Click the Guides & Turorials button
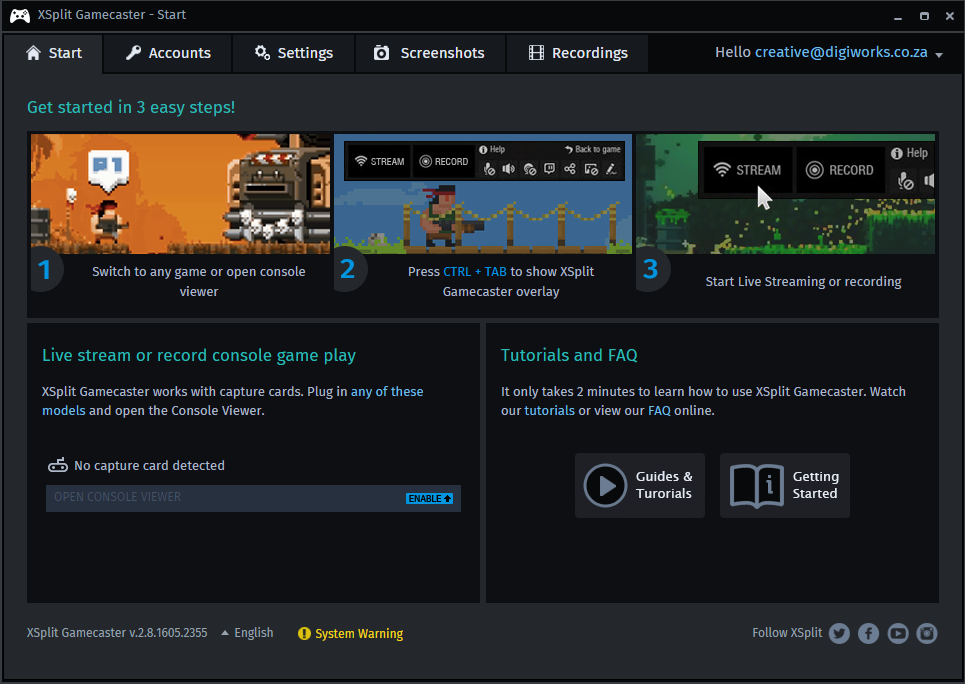 point(639,485)
